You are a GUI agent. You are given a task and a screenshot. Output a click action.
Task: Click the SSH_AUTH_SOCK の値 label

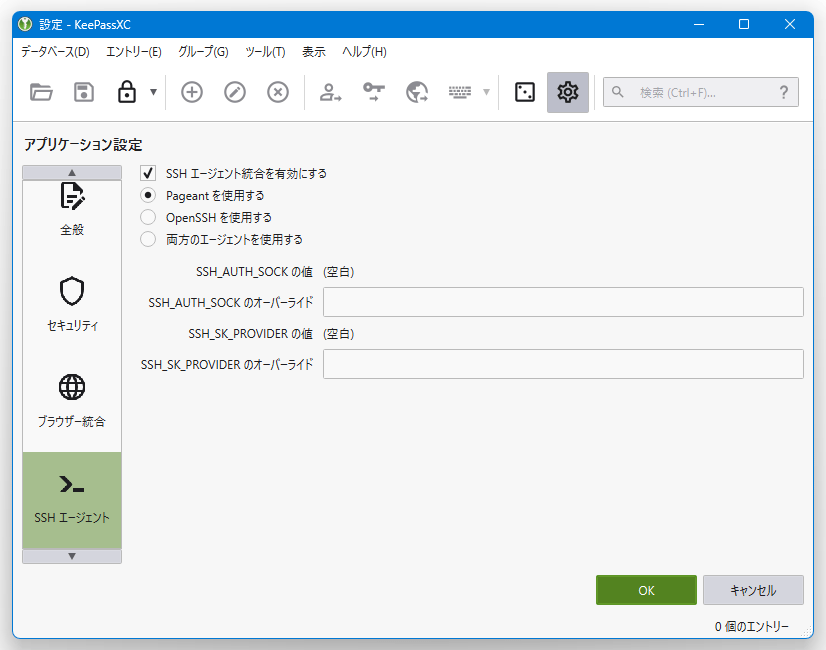(254, 272)
